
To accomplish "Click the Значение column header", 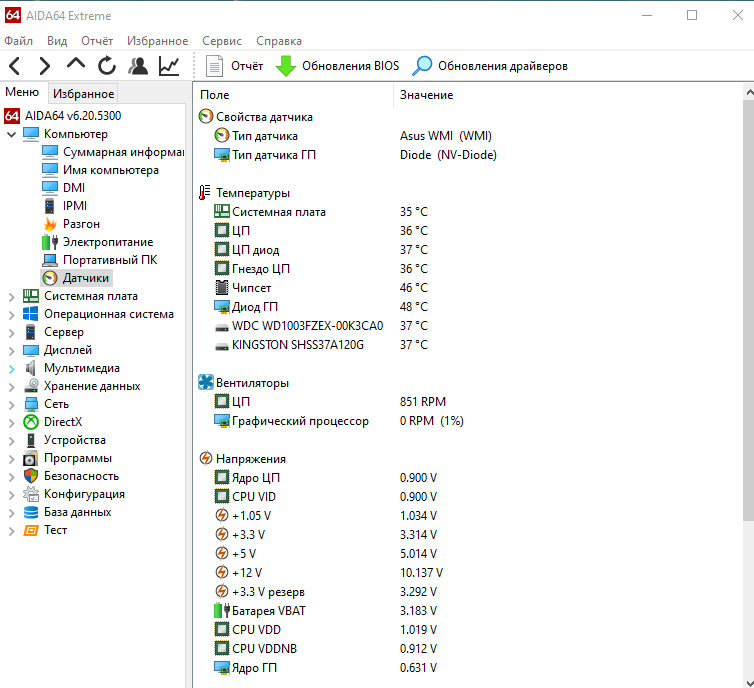I will [427, 95].
